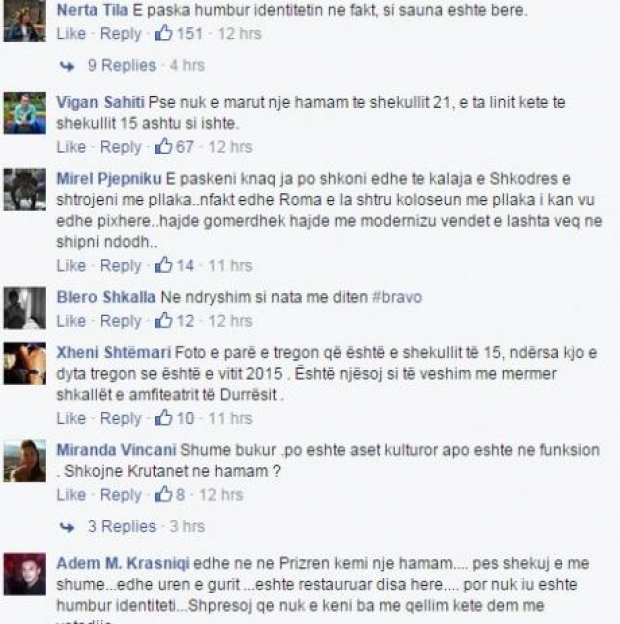Screen dimensions: 620x624
Task: Click reply arrow icon beside 9 Replies
Action: point(67,66)
